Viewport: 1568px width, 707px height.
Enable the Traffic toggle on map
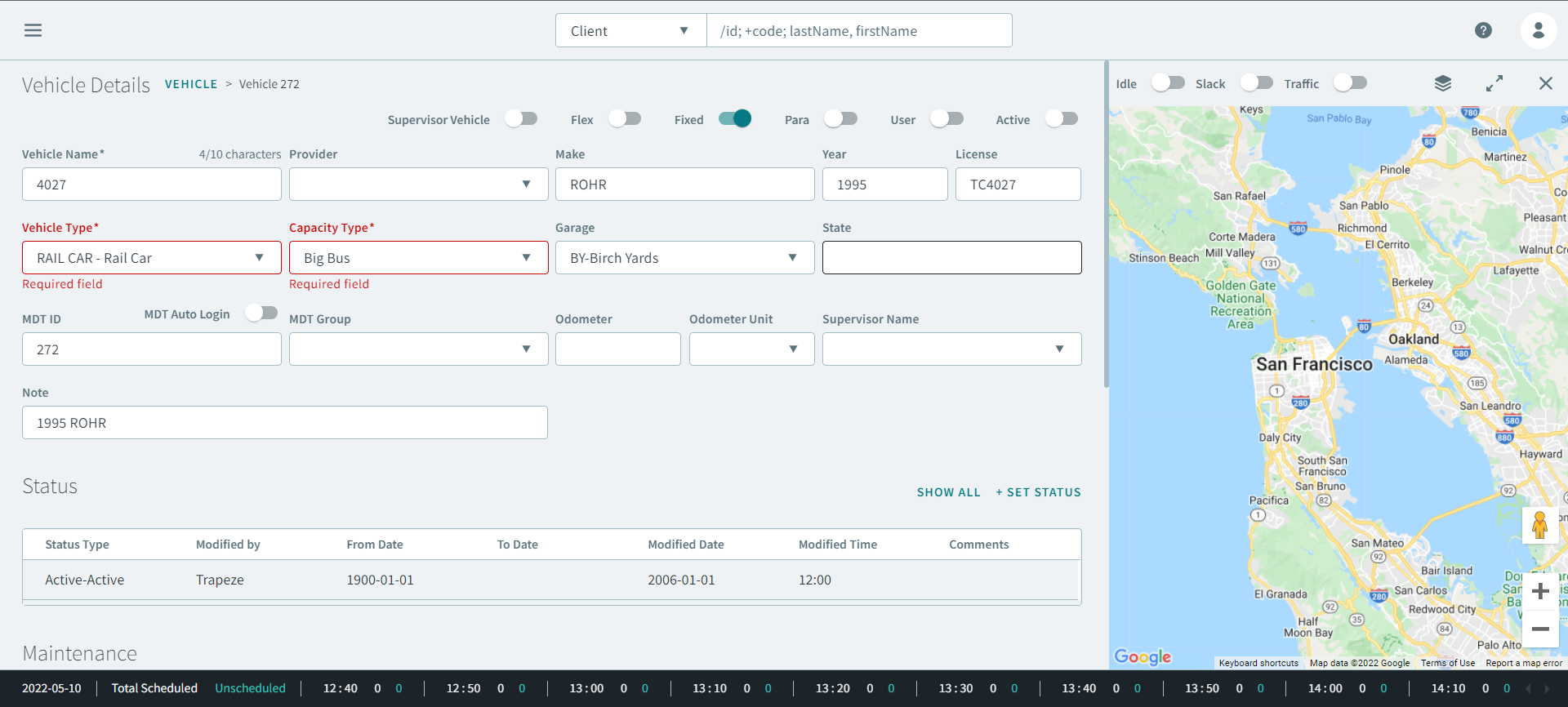[x=1350, y=83]
